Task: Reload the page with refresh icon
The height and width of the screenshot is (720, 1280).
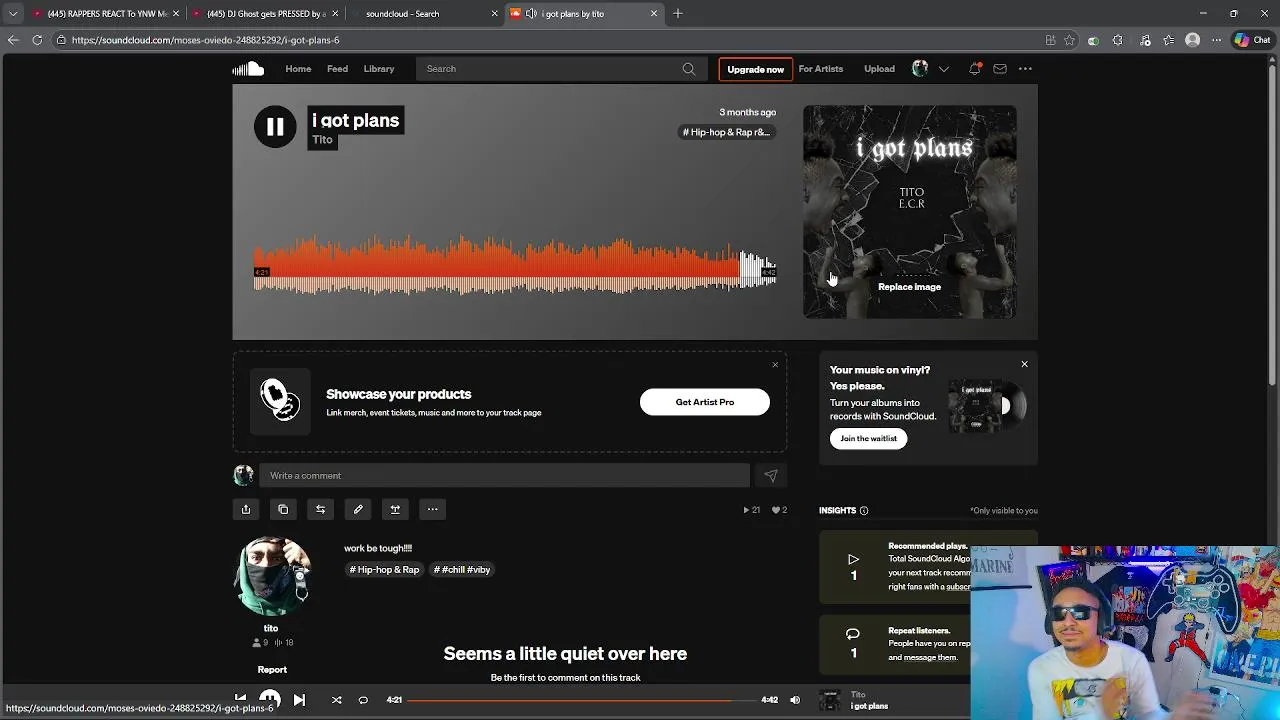Action: (x=37, y=40)
